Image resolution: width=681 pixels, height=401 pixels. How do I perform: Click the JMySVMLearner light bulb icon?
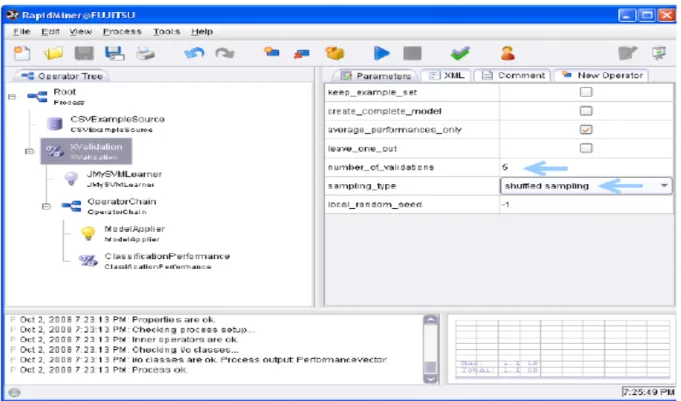click(x=71, y=179)
